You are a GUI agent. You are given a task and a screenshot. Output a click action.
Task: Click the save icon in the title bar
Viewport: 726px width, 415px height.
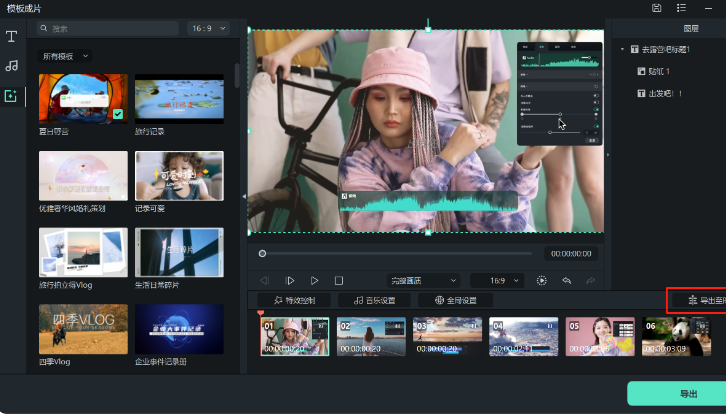(x=656, y=8)
